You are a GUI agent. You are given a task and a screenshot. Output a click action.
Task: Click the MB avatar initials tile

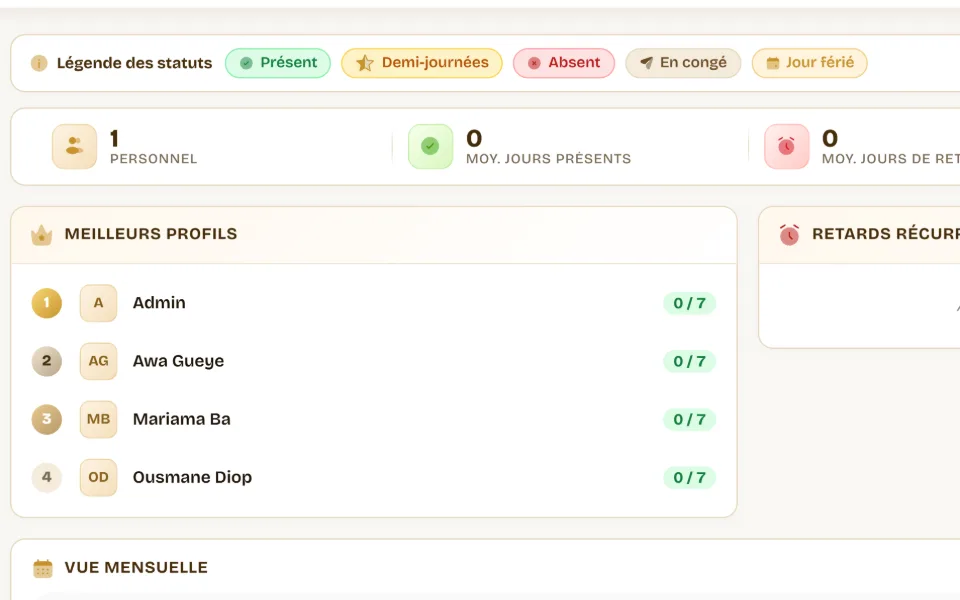point(99,419)
